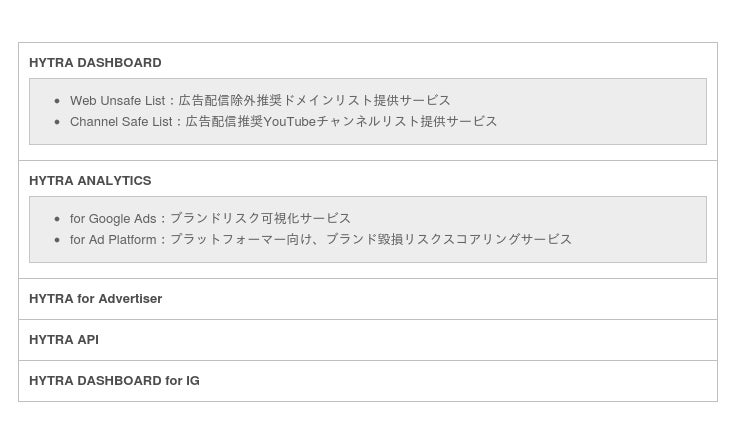This screenshot has height=442, width=740.
Task: Expand the HYTRA for Advertiser section
Action: click(95, 298)
